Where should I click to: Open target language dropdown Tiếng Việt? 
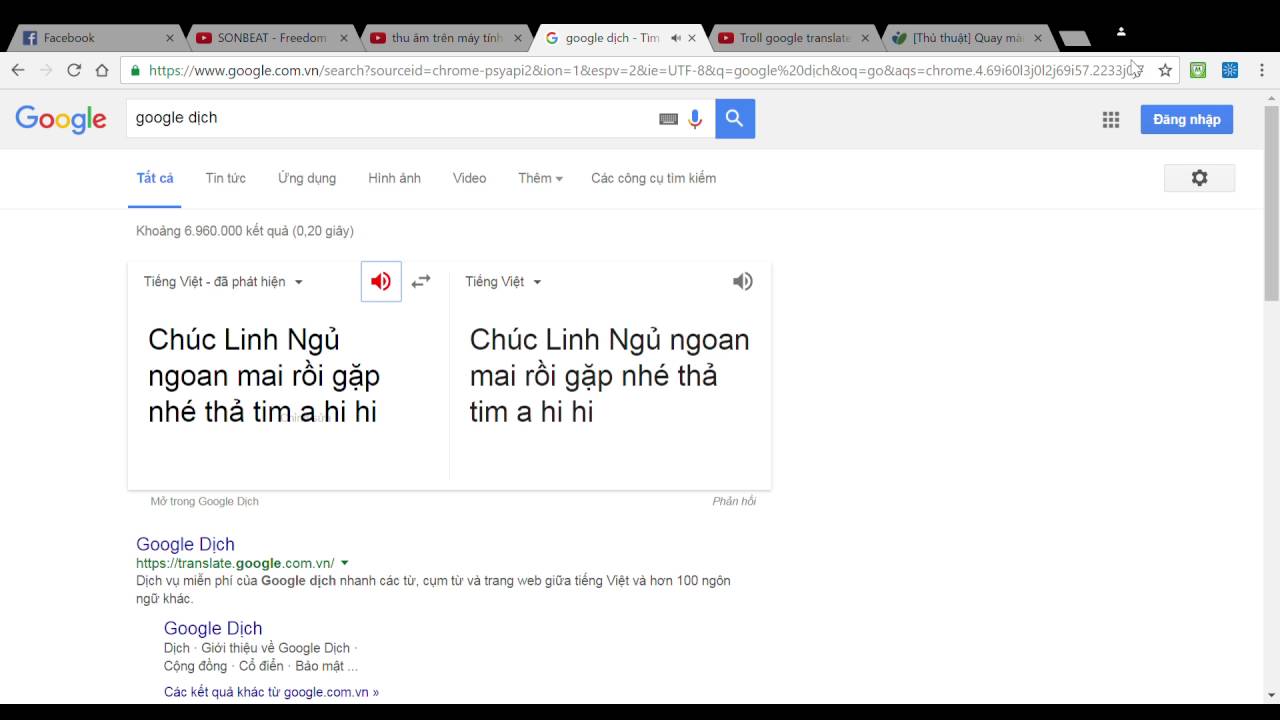pyautogui.click(x=503, y=282)
